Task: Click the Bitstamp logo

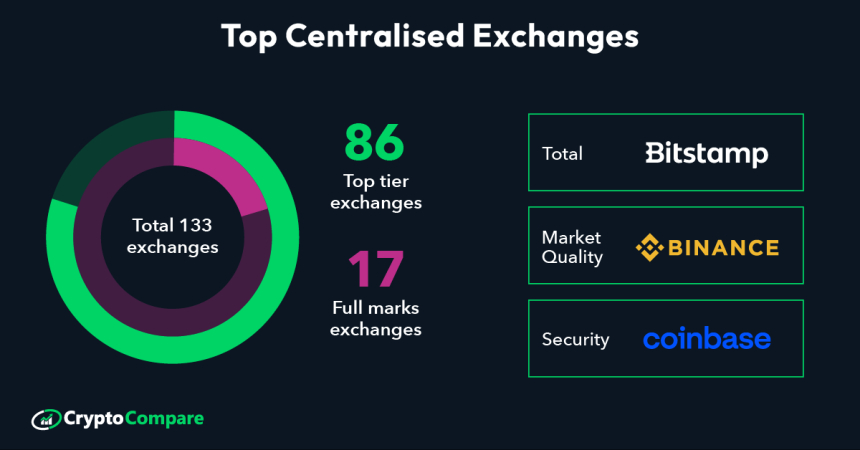Action: point(706,153)
